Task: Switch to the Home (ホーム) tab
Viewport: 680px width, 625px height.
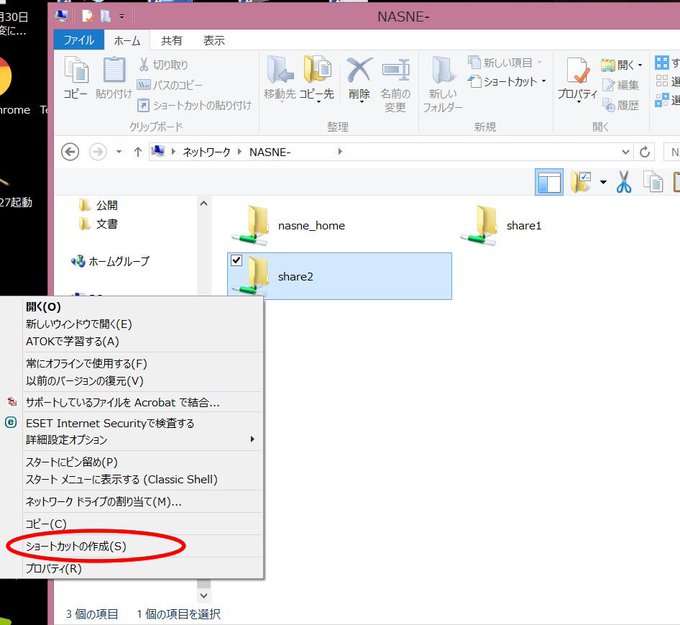Action: [x=127, y=41]
